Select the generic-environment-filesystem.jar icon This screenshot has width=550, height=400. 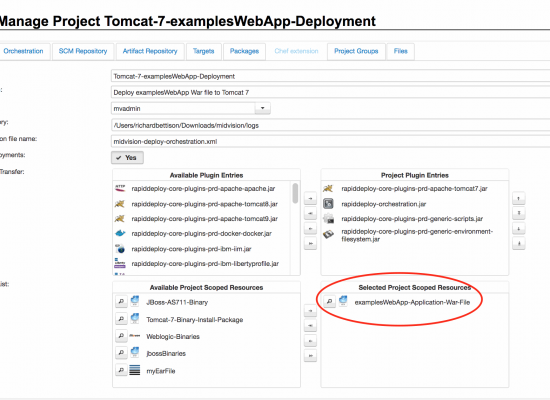click(328, 234)
